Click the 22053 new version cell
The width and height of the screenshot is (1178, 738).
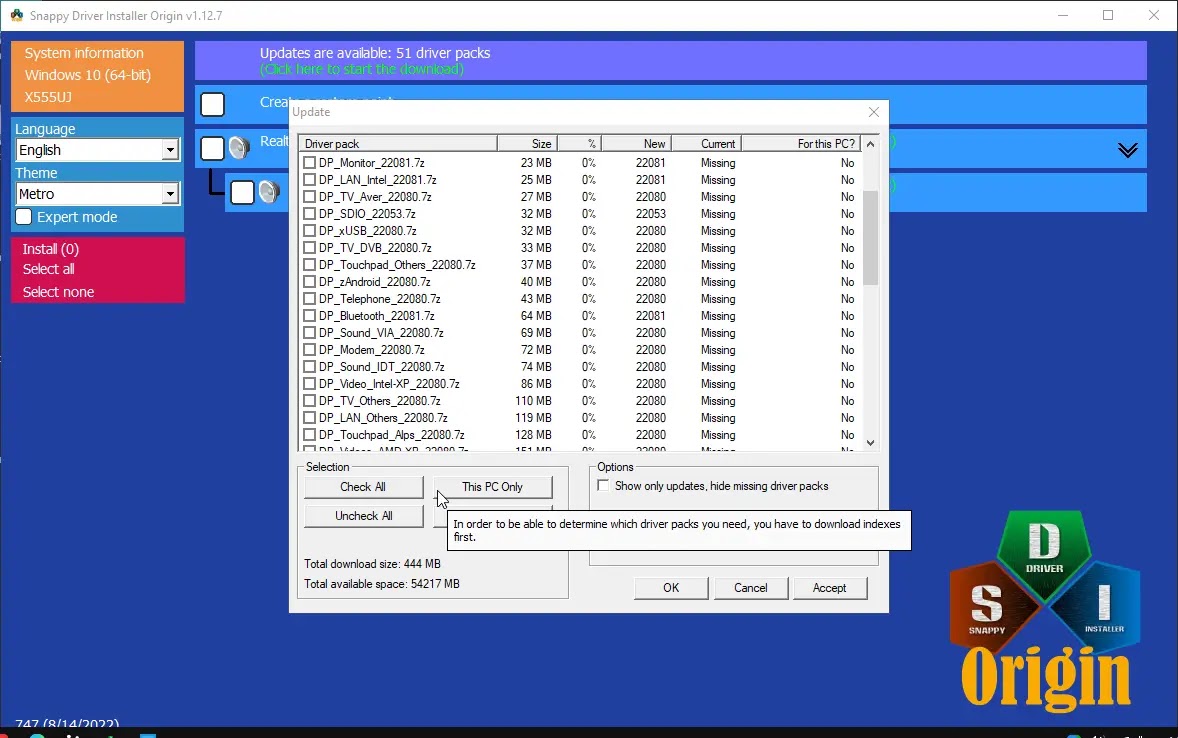pos(651,213)
